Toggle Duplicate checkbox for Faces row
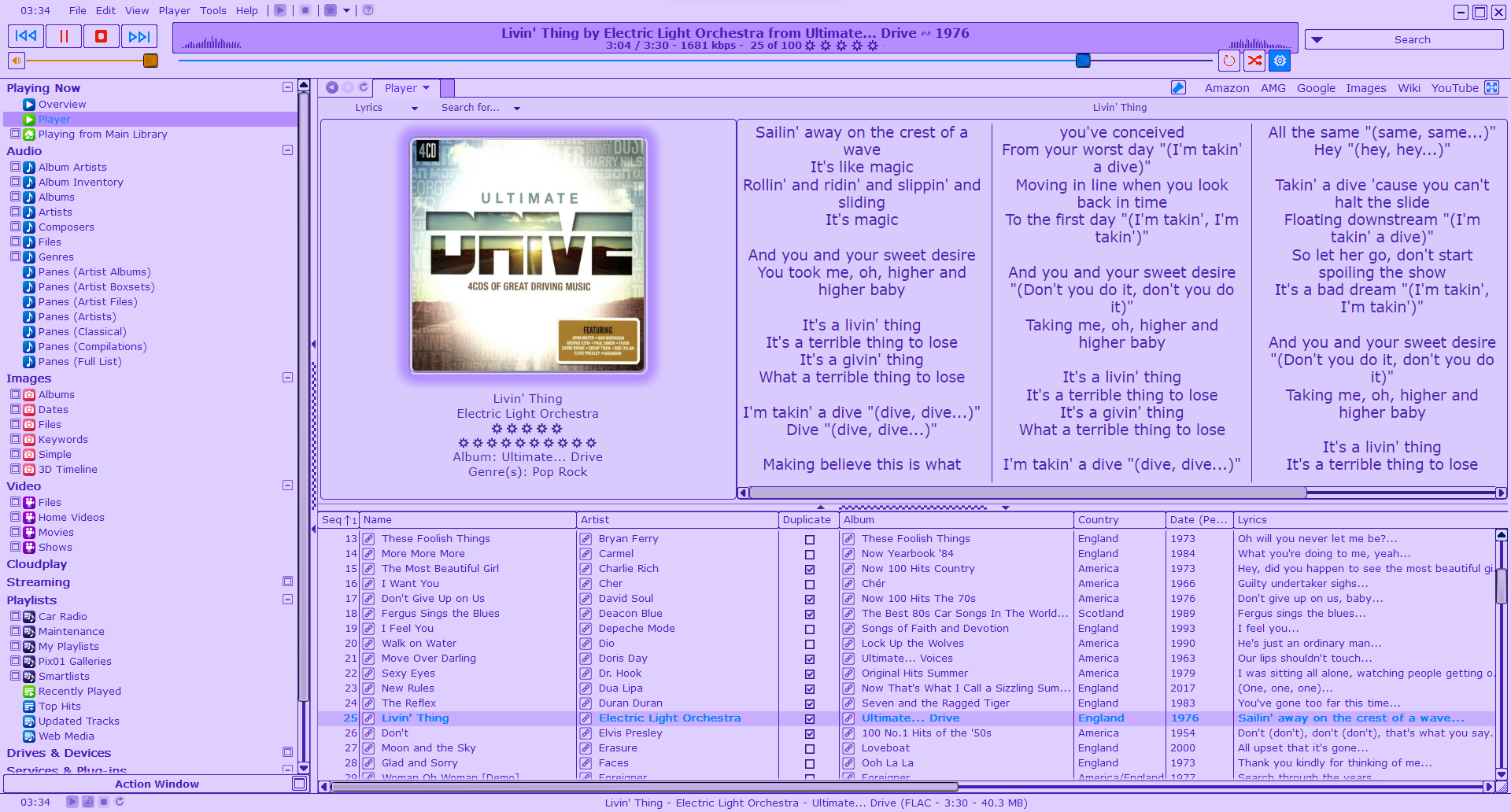 tap(810, 764)
